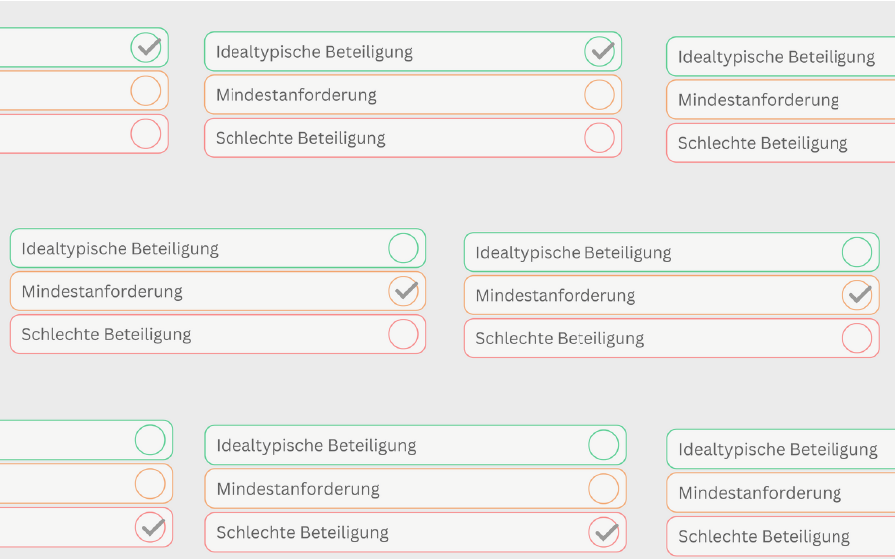Screen dimensions: 895x559
Task: Click checked red circle in cut-off bottom-left group
Action: pos(150,527)
